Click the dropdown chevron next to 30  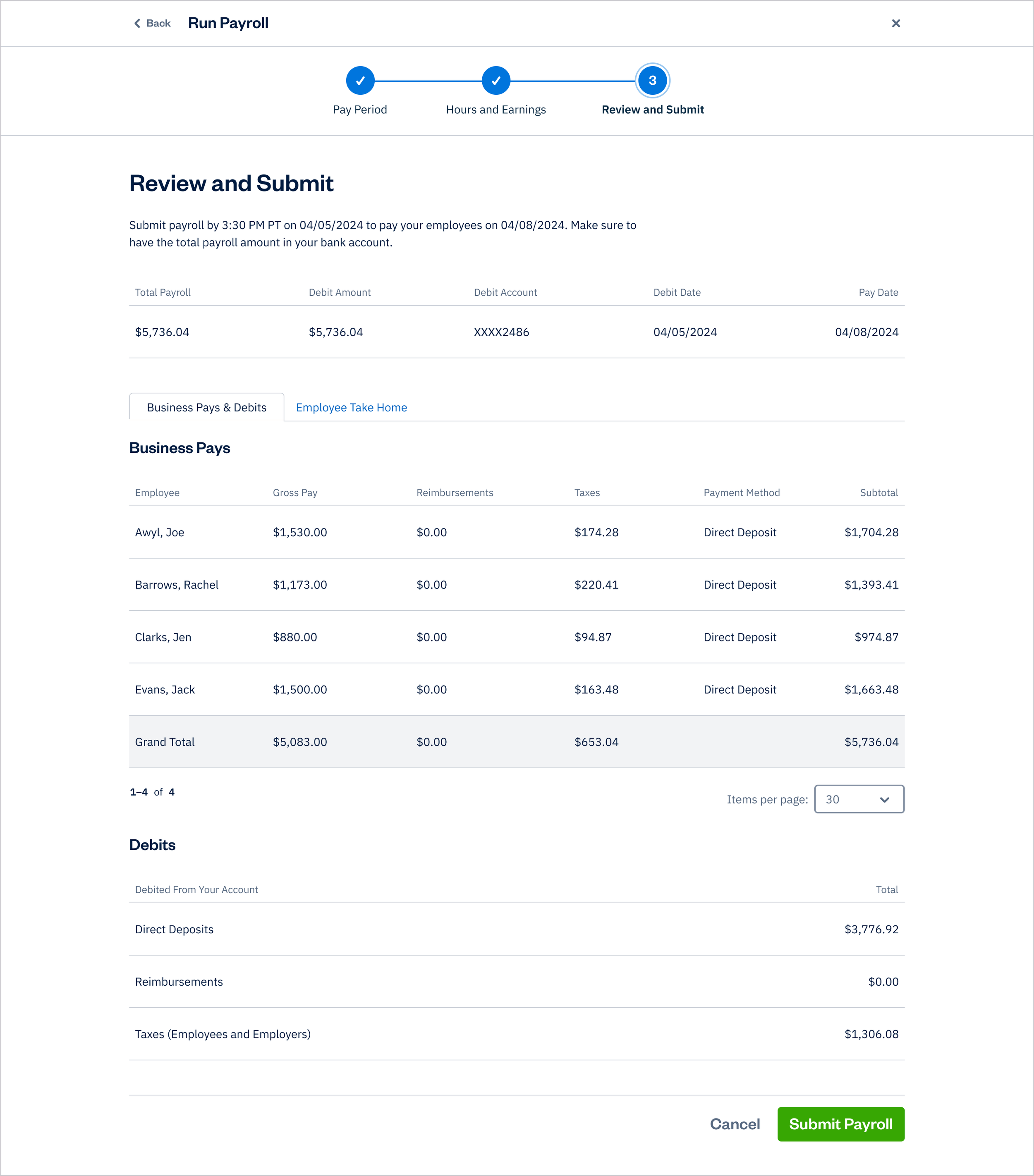coord(884,800)
